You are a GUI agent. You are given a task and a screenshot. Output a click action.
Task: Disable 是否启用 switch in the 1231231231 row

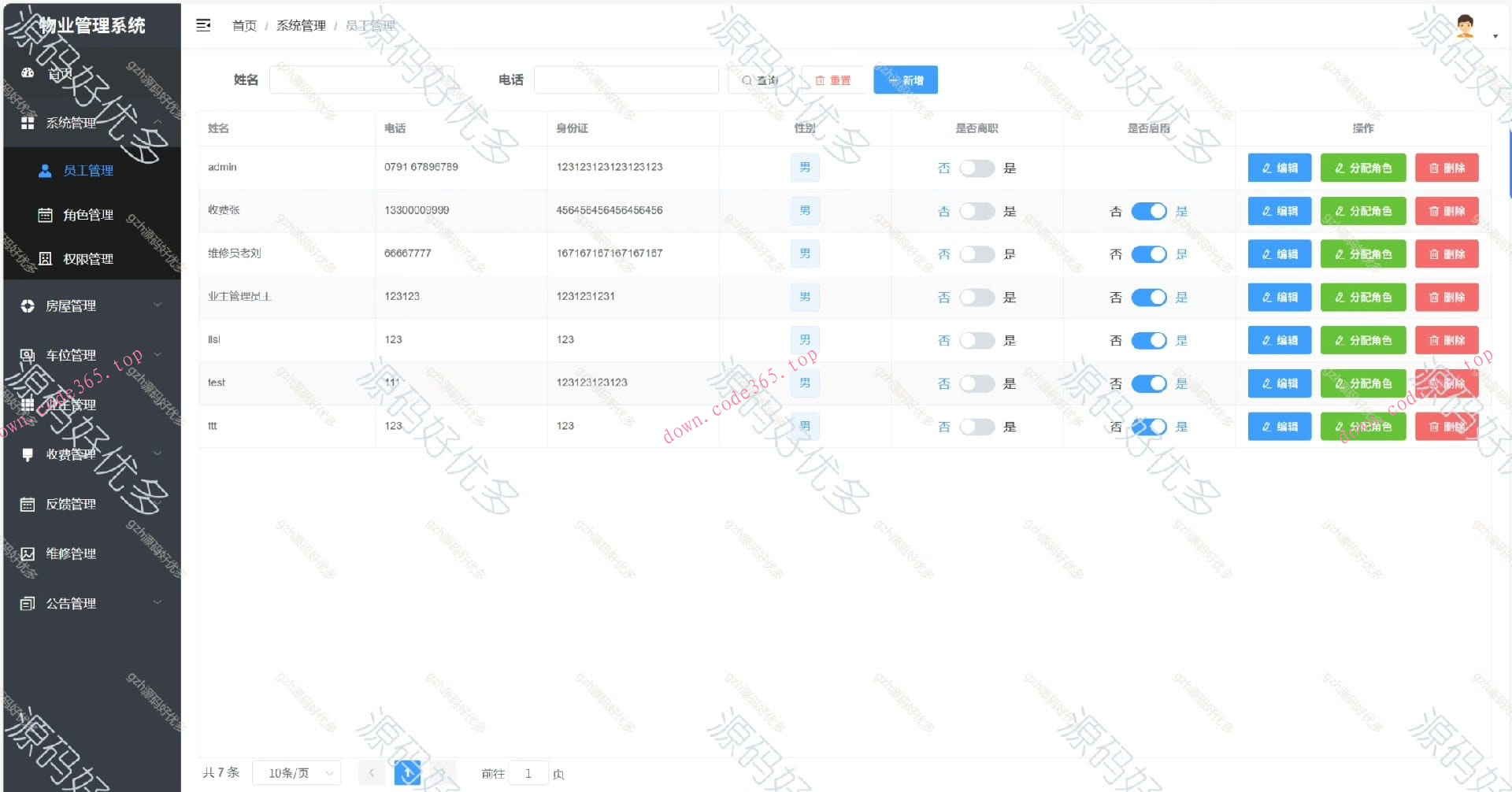point(1149,298)
